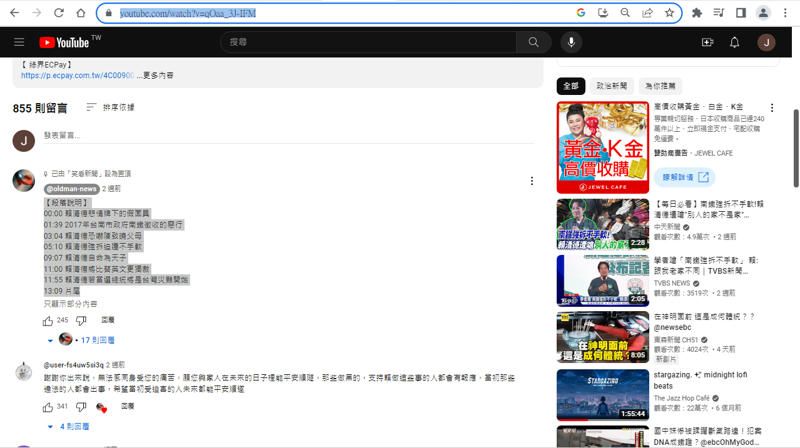Open the 排序依據 sort comments dropdown
The image size is (800, 448).
click(x=110, y=108)
